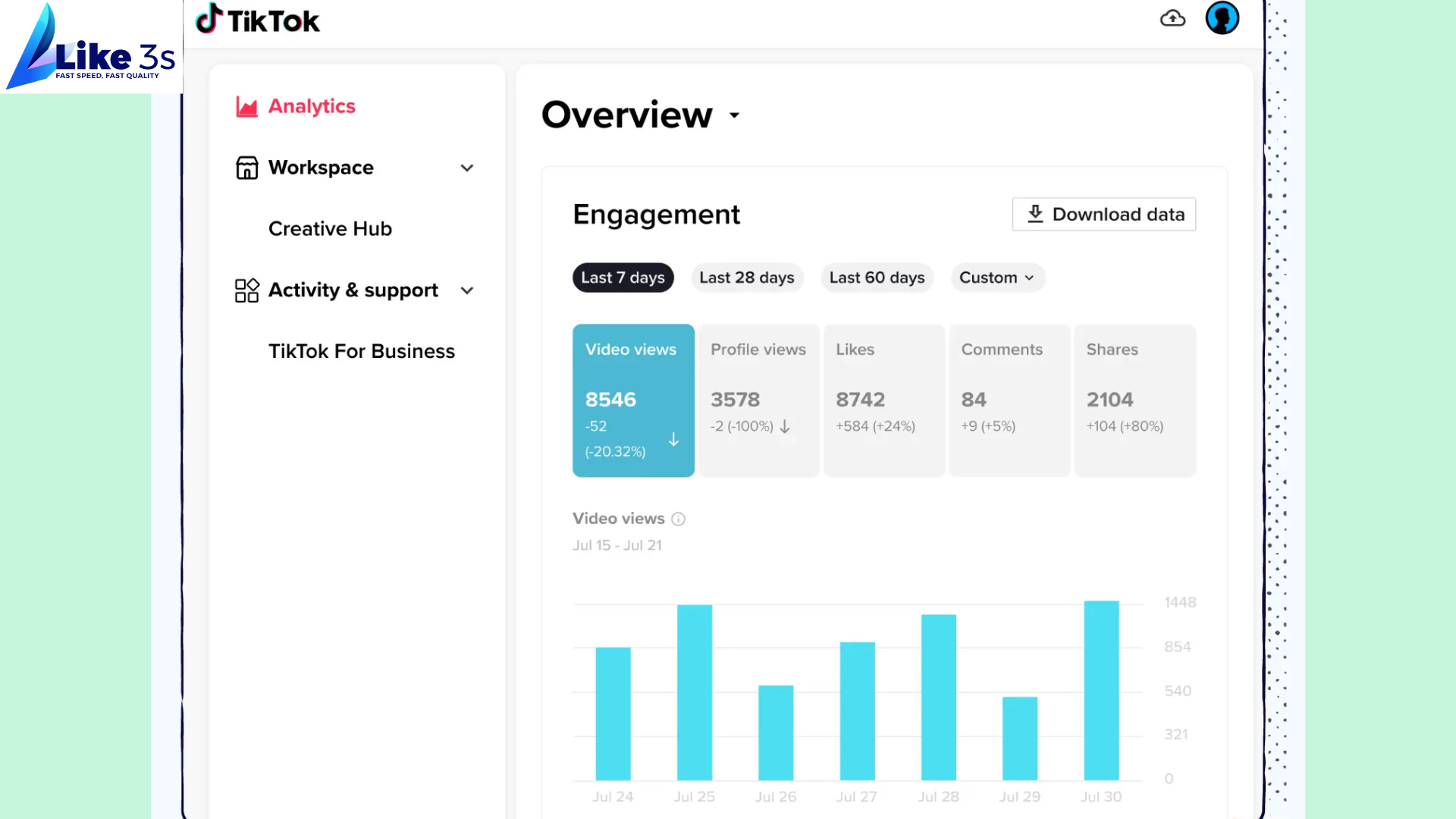The height and width of the screenshot is (819, 1456).
Task: Open Workspace menu item
Action: click(321, 168)
